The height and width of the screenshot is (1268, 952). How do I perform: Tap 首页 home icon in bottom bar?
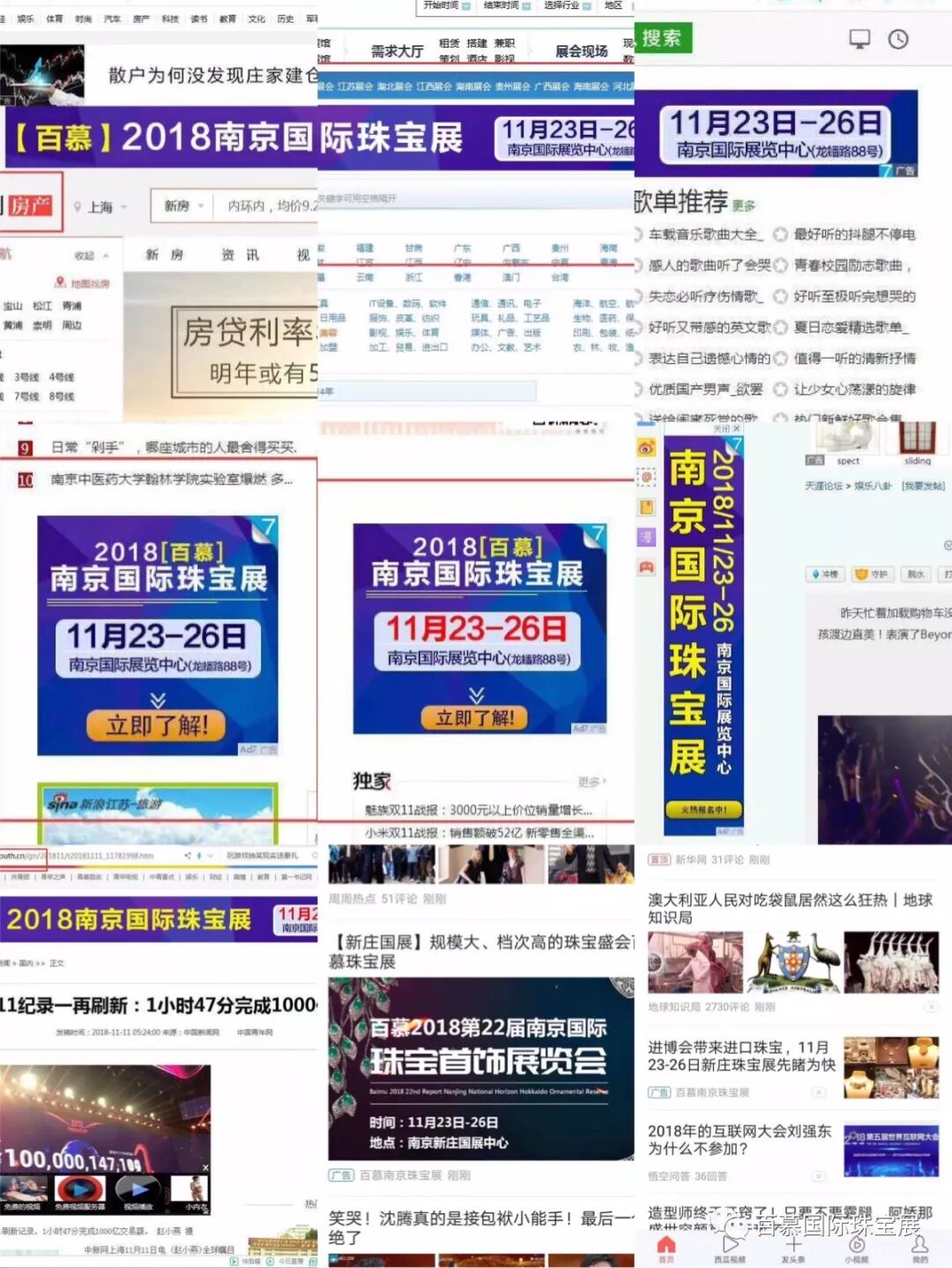coord(666,1249)
